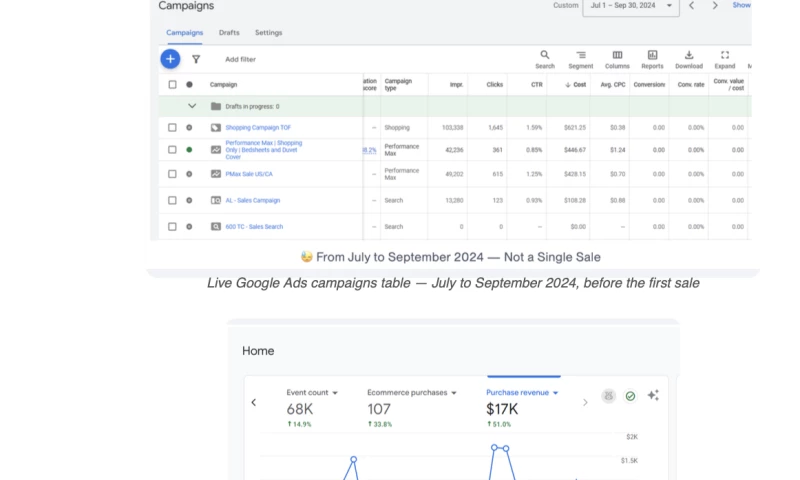Go to previous metrics in Home card
Image resolution: width=800 pixels, height=480 pixels.
[x=254, y=402]
